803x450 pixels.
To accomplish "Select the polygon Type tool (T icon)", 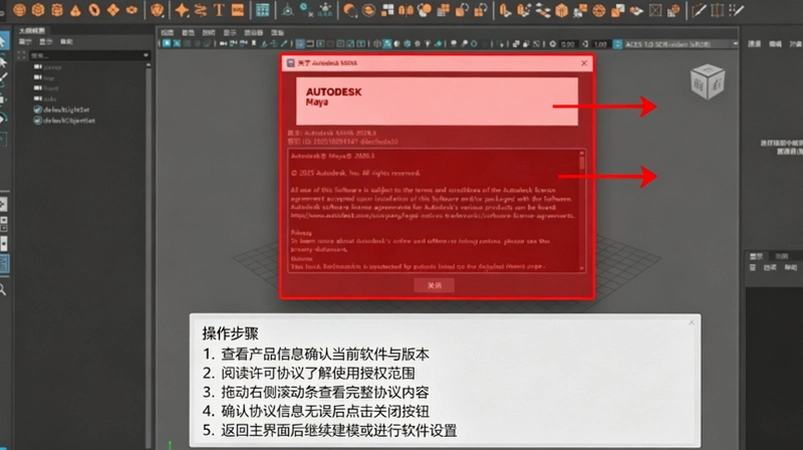I will [x=219, y=10].
